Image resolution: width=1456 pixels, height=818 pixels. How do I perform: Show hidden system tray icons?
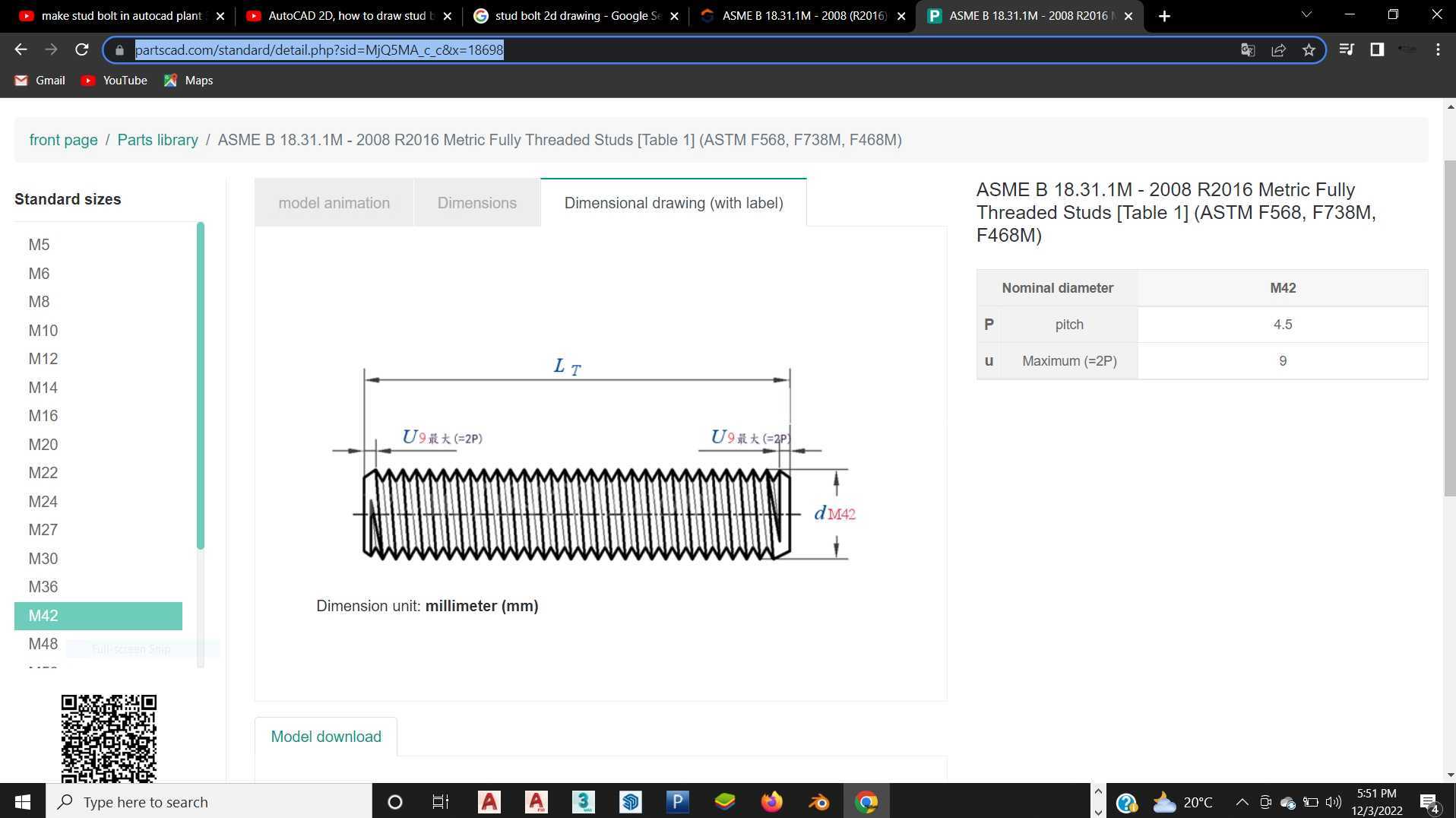coord(1242,802)
